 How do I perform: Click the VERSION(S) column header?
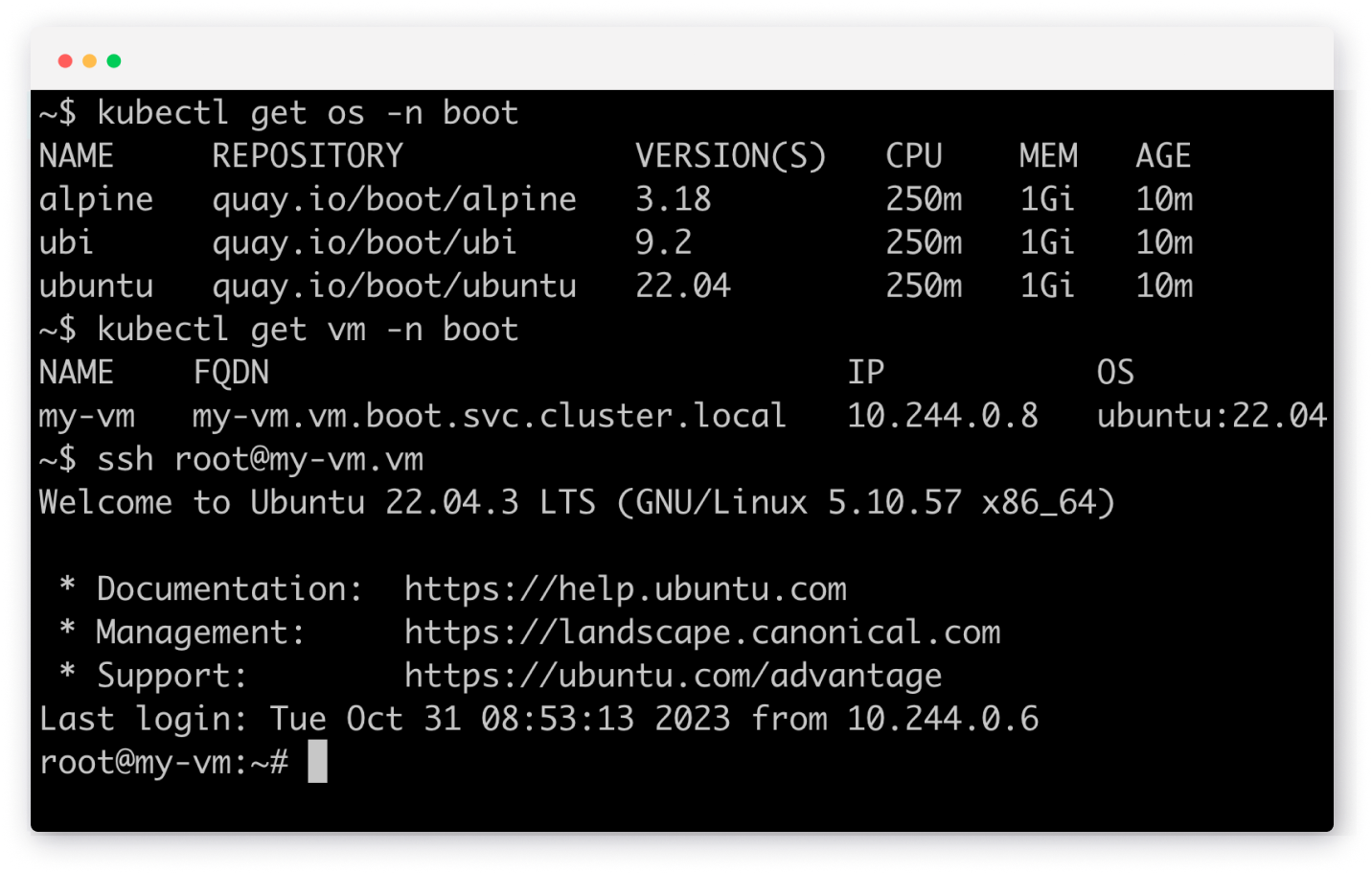730,156
